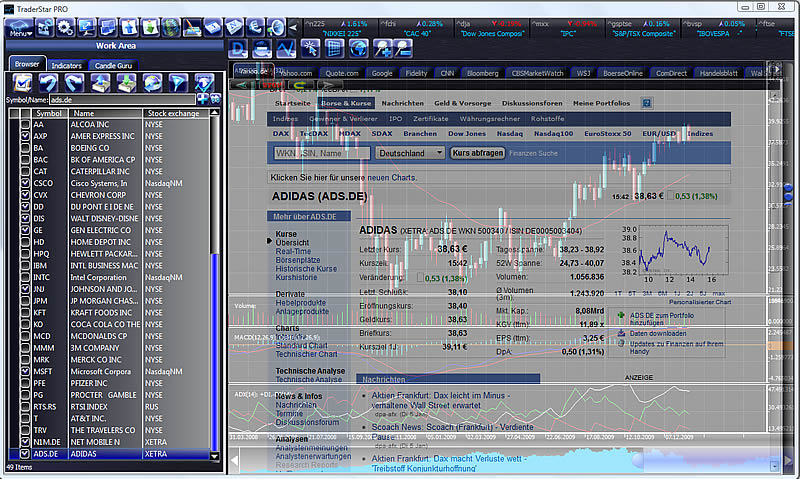The image size is (800, 479).
Task: Select the crosshair pointer tool
Action: 310,49
